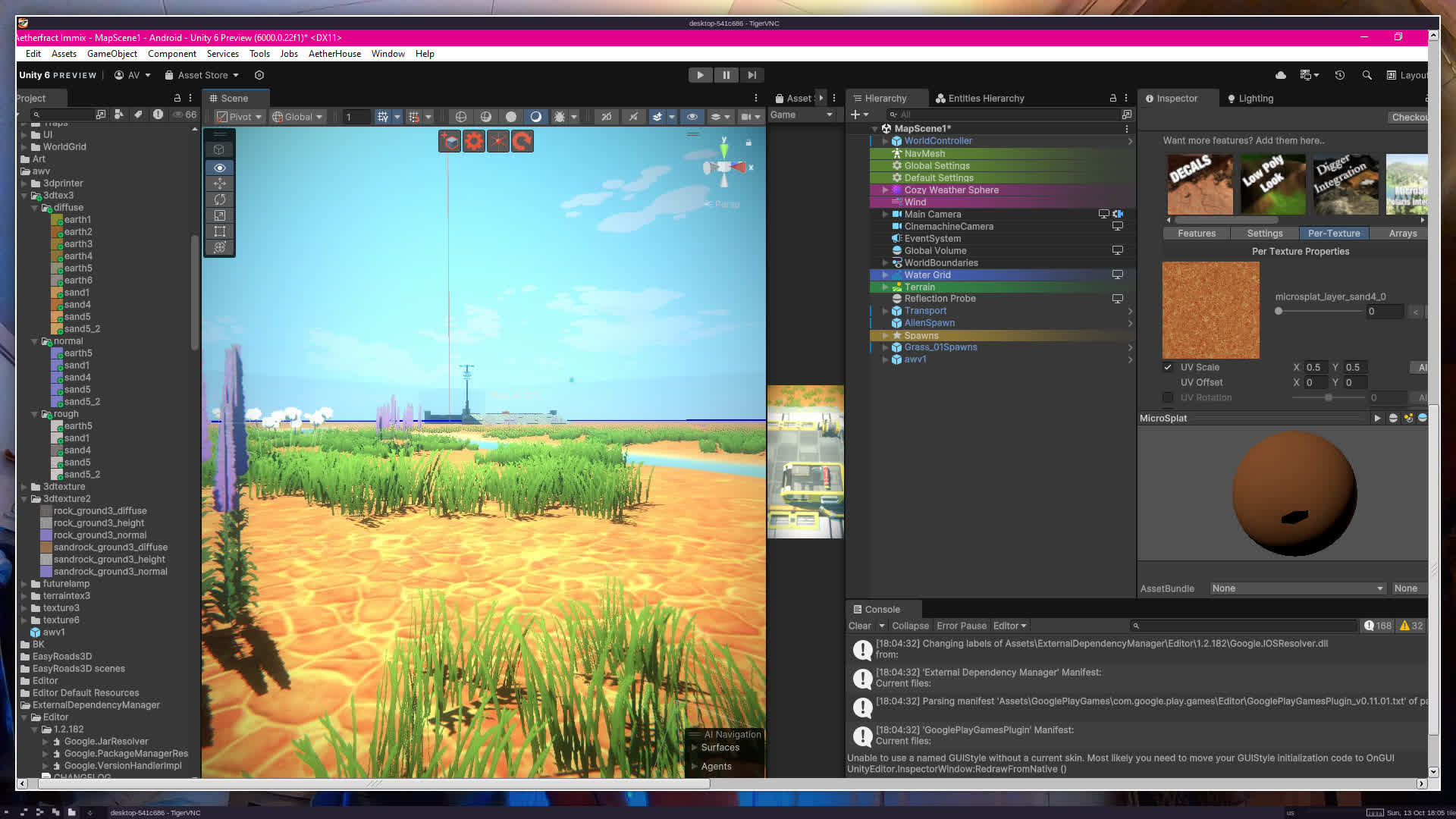Image resolution: width=1456 pixels, height=819 pixels.
Task: Expand the Terrain hierarchy item
Action: [885, 287]
